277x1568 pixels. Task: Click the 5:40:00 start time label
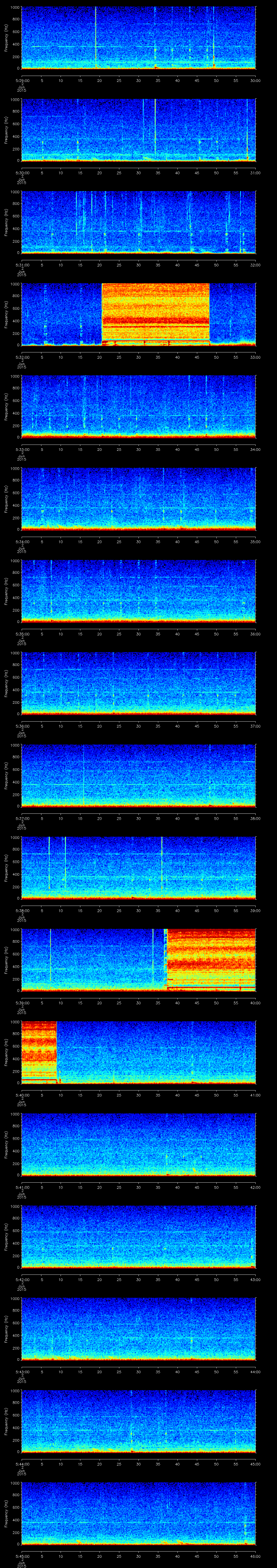(x=22, y=1095)
